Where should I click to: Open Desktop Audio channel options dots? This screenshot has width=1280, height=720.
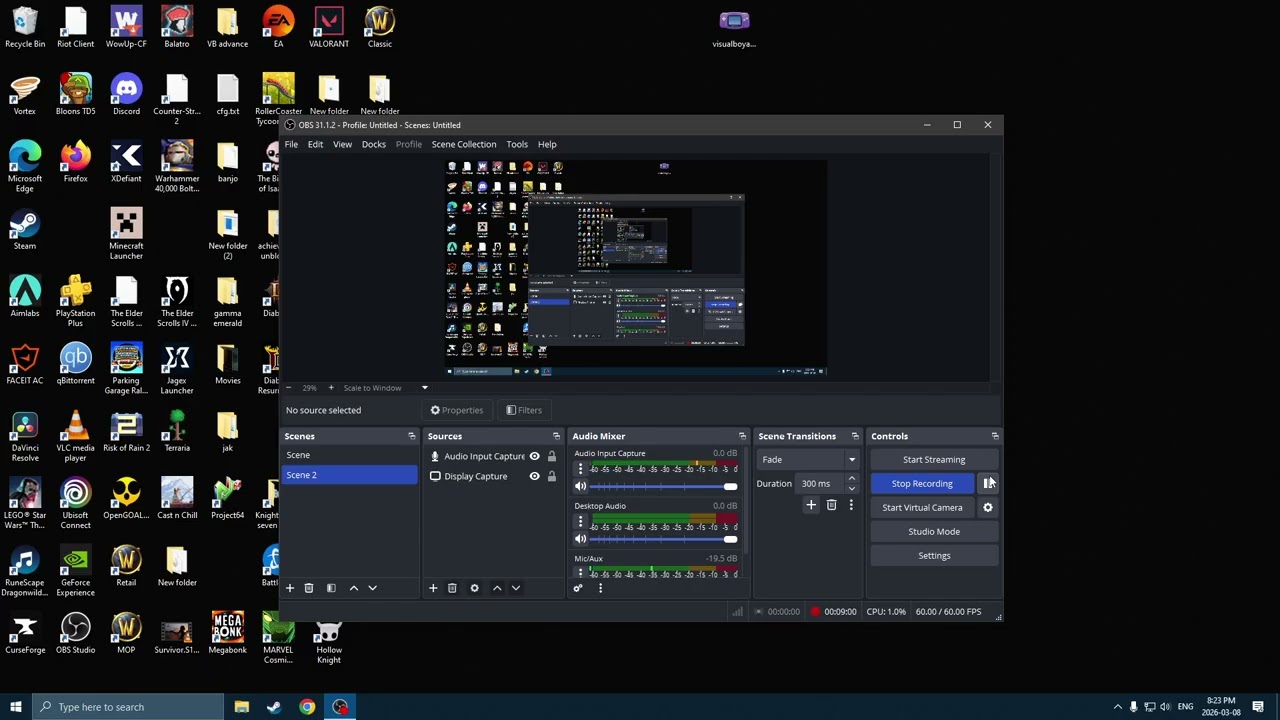tap(580, 521)
